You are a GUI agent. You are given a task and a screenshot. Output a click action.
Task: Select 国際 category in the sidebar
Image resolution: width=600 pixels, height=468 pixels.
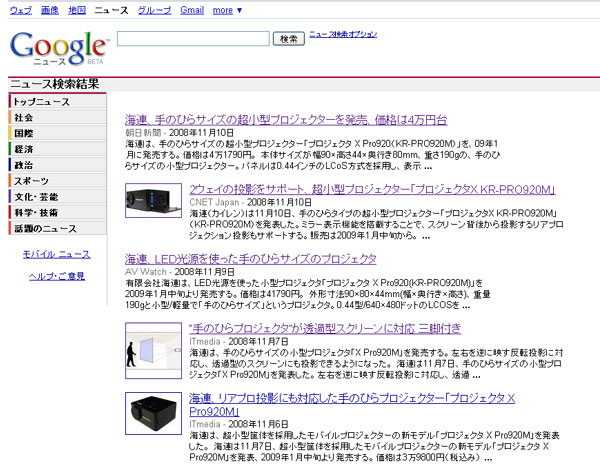click(58, 134)
